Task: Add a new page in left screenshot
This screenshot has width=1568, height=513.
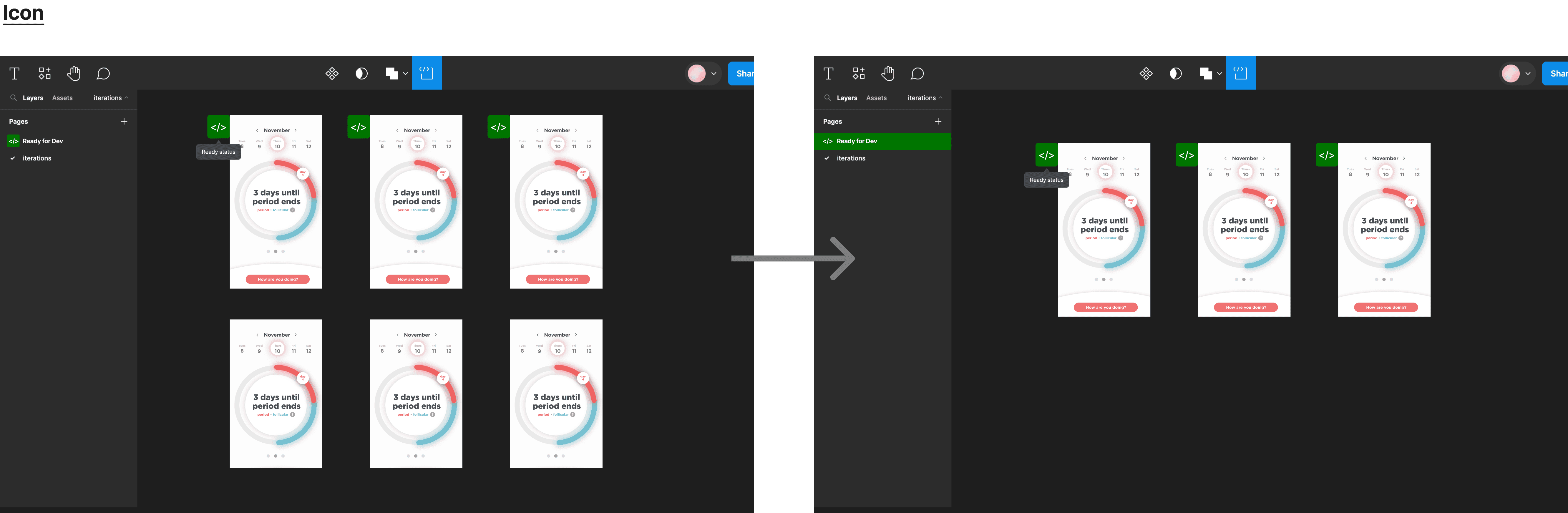Action: pos(124,122)
